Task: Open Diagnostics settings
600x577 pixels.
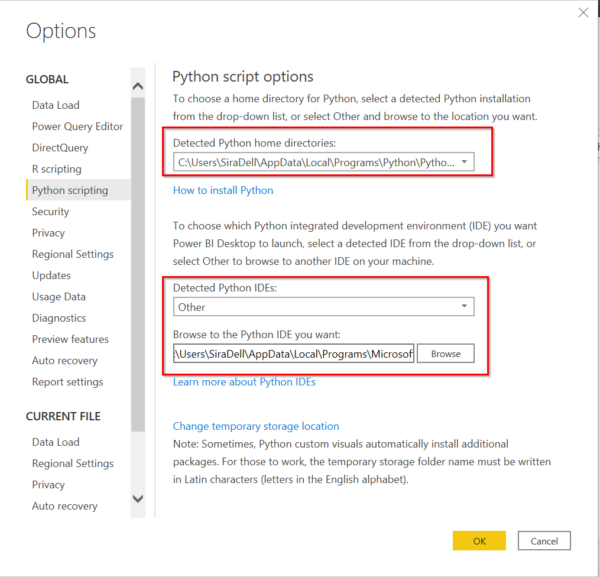Action: 59,318
